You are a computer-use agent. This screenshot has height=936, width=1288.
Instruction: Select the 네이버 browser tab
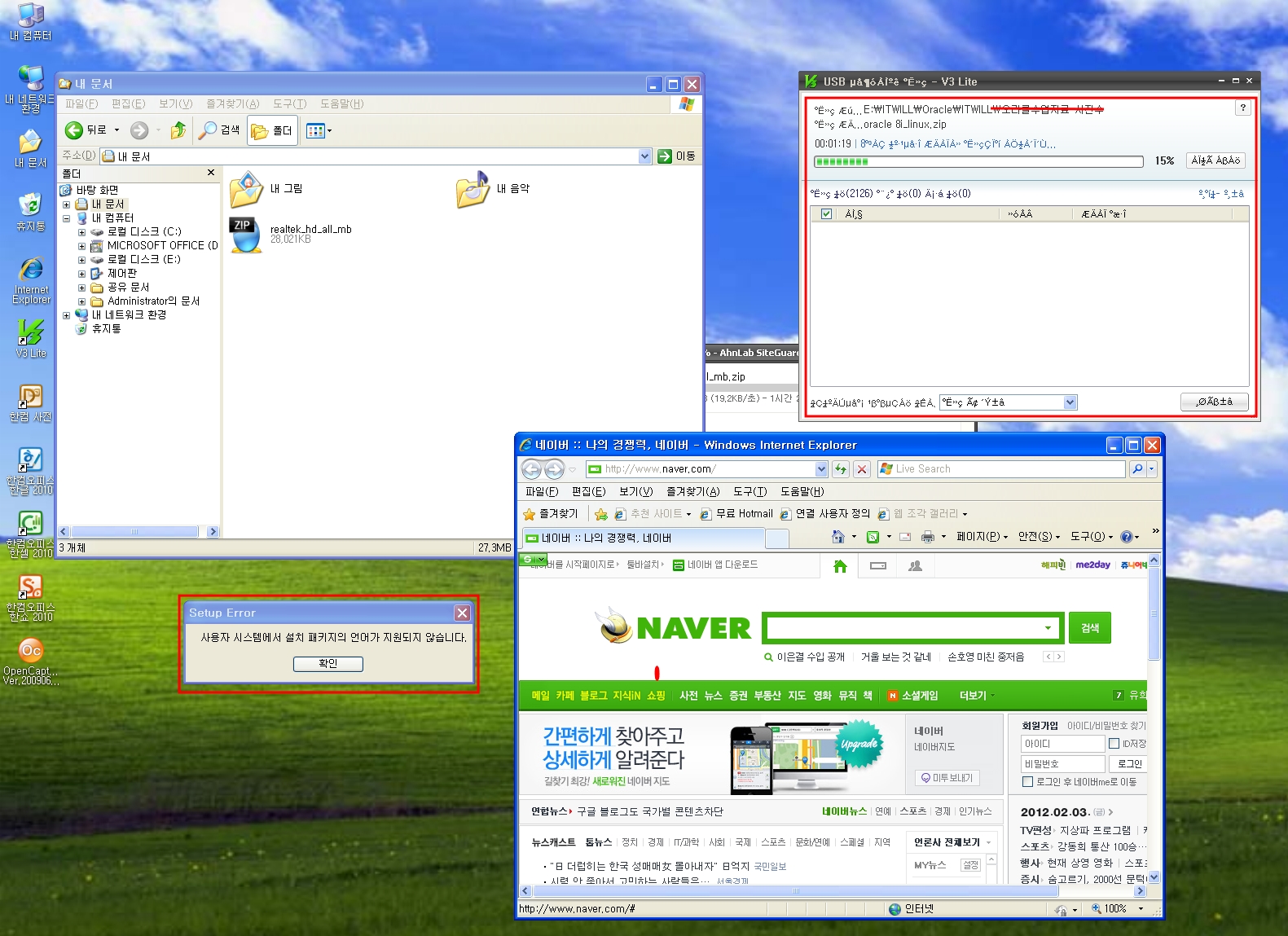click(643, 538)
